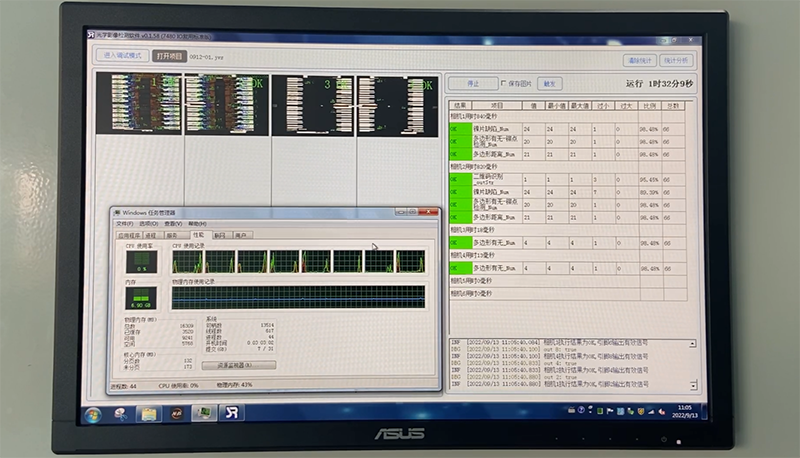
Task: Toggle the 保存图片 save image checkbox
Action: 503,84
